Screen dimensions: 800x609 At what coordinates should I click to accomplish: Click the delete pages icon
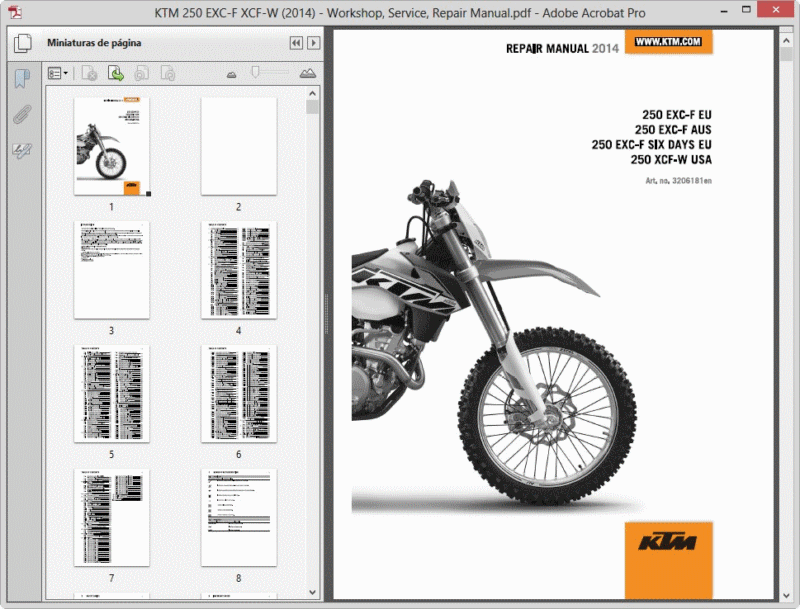(x=89, y=73)
